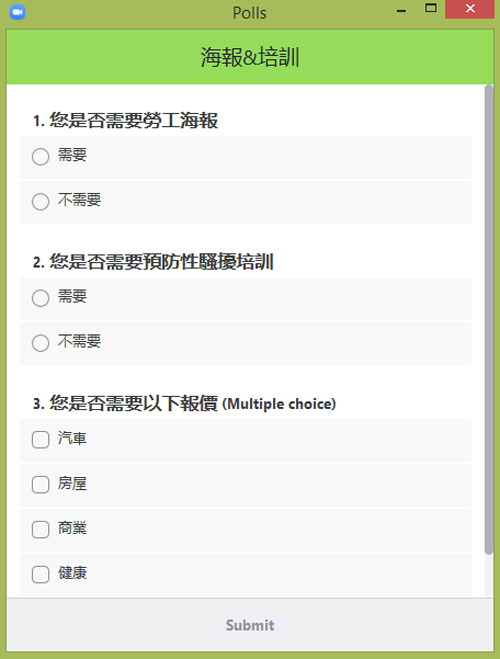500x659 pixels.
Task: Maximize the Polls window
Action: tap(431, 8)
